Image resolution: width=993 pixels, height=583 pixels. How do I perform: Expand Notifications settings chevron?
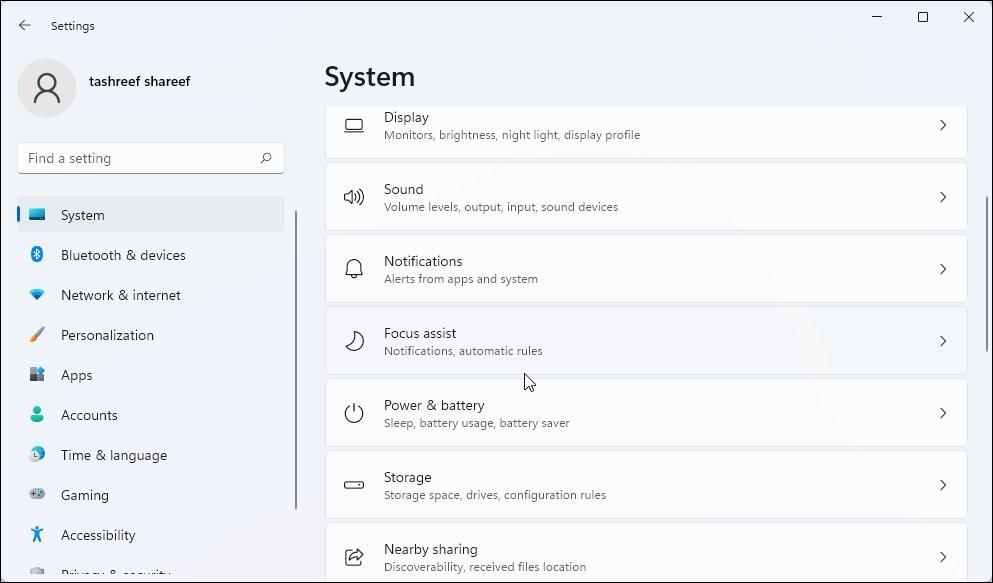(x=943, y=269)
